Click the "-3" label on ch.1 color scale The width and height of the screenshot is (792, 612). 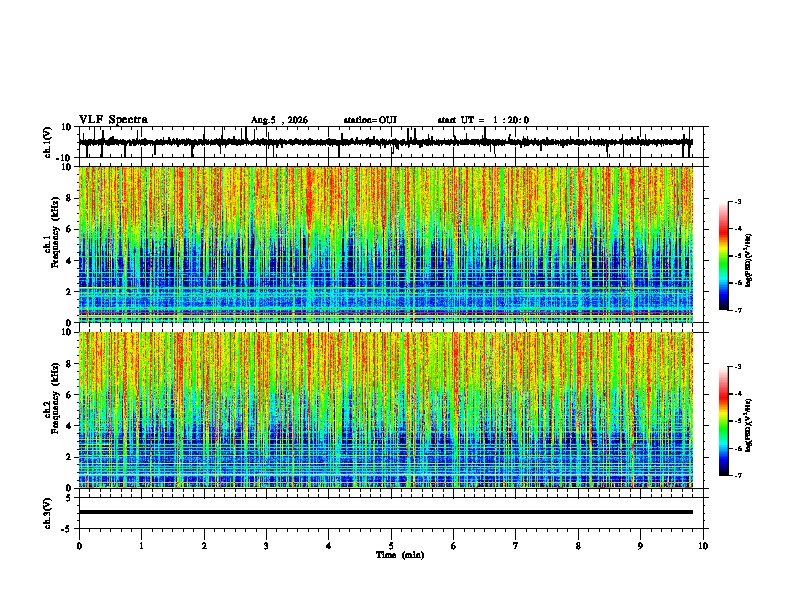coord(737,202)
